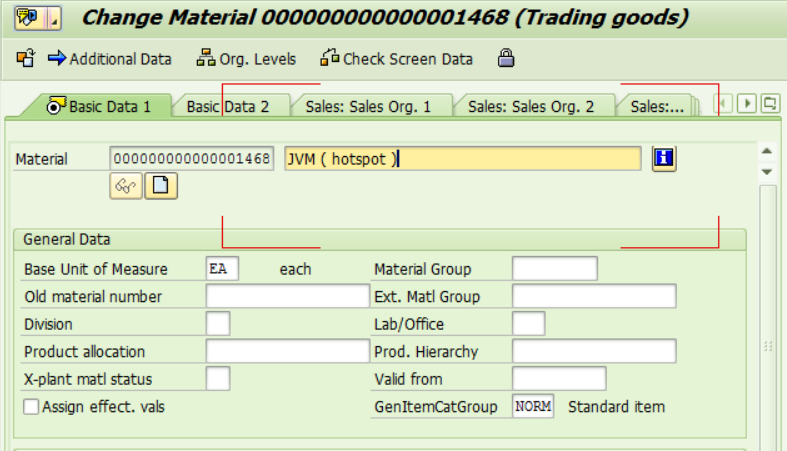The height and width of the screenshot is (451, 787).
Task: Open the Sales: Sales Org. 1 tab
Action: [x=368, y=106]
